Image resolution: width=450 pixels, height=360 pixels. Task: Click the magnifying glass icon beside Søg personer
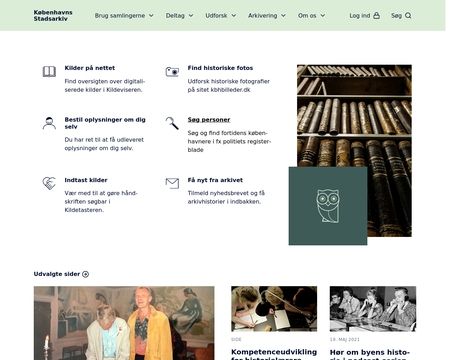point(172,123)
